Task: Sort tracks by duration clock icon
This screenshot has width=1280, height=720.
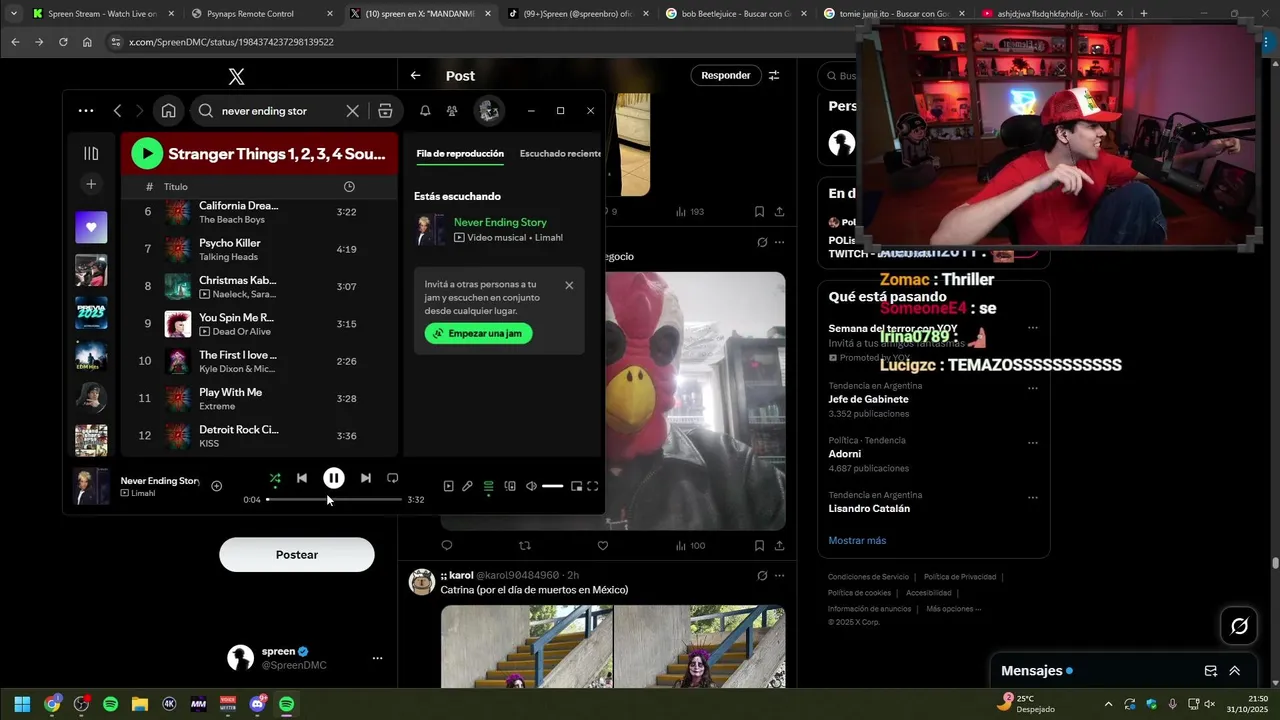Action: coord(349,187)
